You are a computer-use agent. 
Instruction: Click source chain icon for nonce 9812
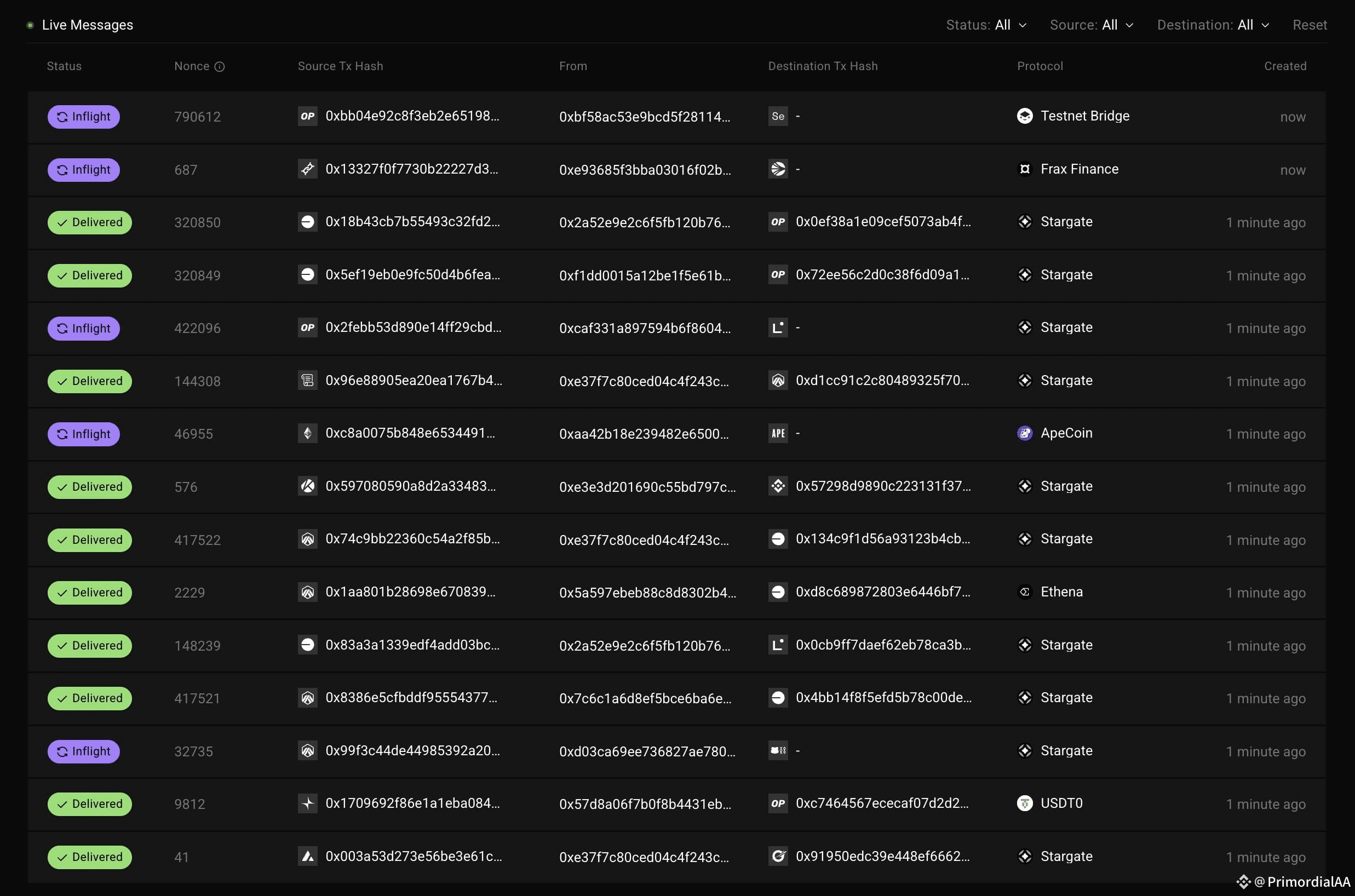coord(307,803)
